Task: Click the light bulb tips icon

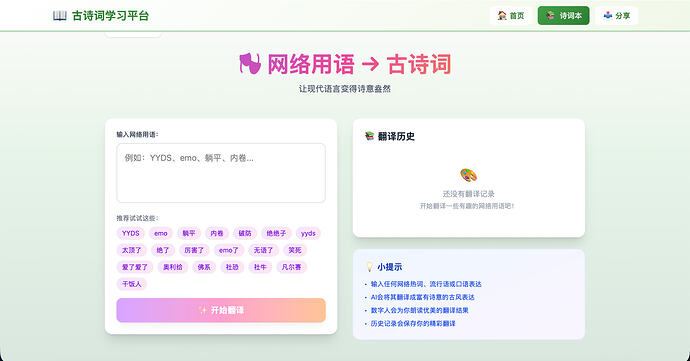Action: tap(370, 267)
